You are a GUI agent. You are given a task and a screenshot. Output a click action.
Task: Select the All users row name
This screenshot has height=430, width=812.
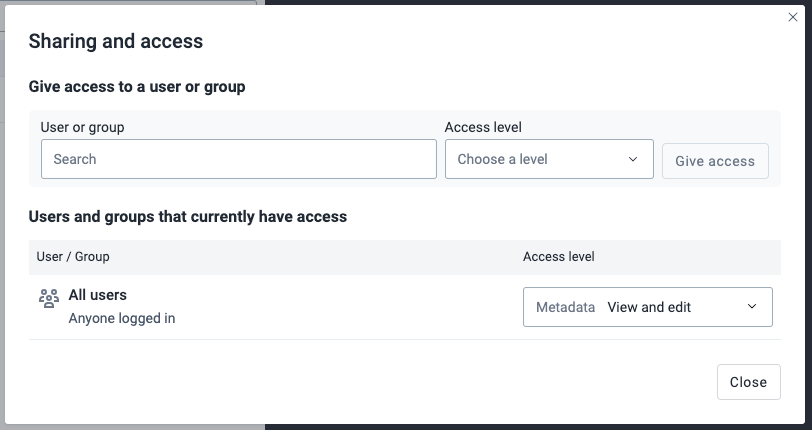(x=97, y=295)
